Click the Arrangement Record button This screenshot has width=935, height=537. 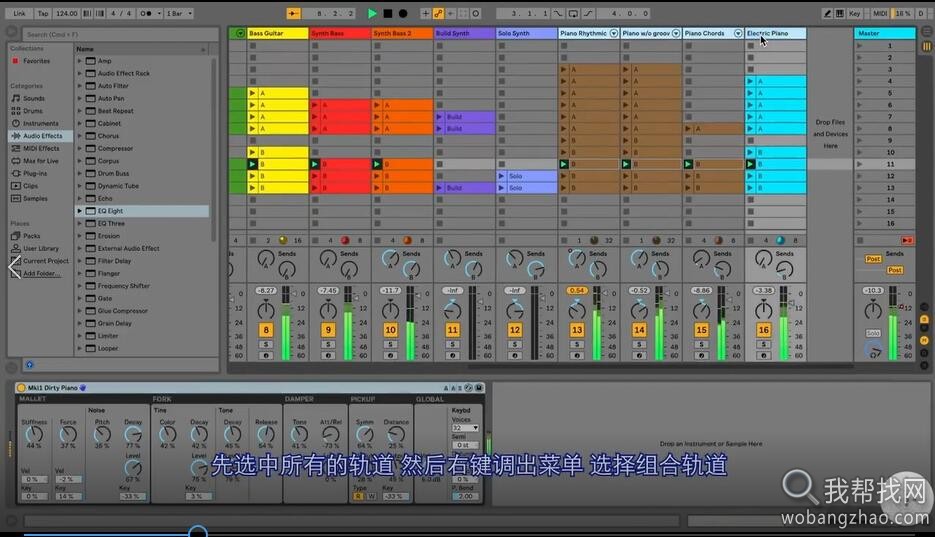pyautogui.click(x=403, y=13)
